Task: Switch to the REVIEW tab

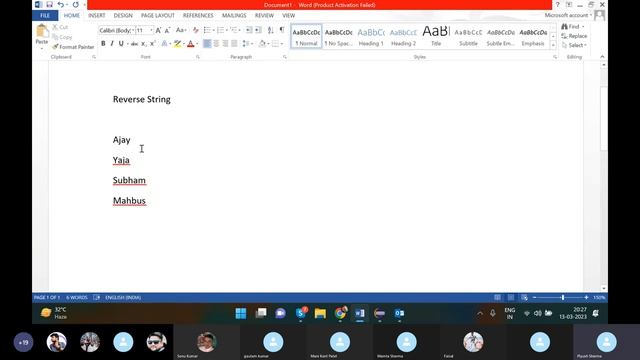Action: [264, 15]
